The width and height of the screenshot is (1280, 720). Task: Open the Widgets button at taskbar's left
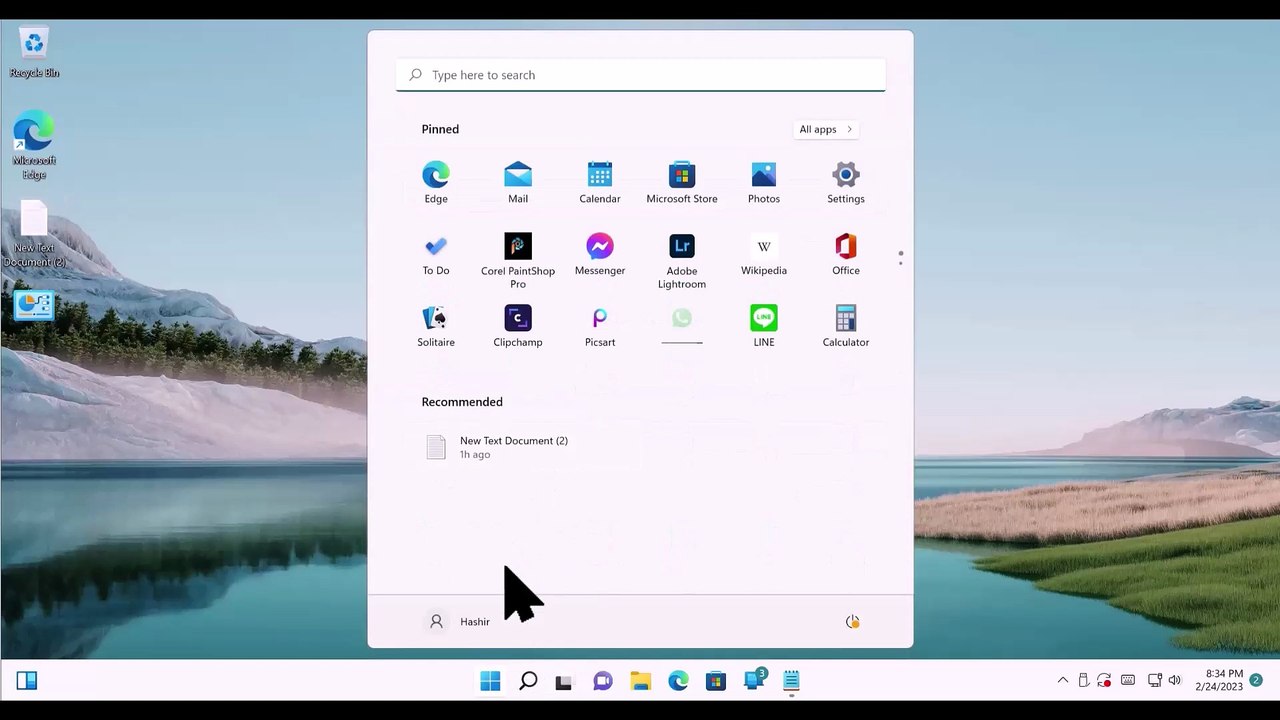27,681
